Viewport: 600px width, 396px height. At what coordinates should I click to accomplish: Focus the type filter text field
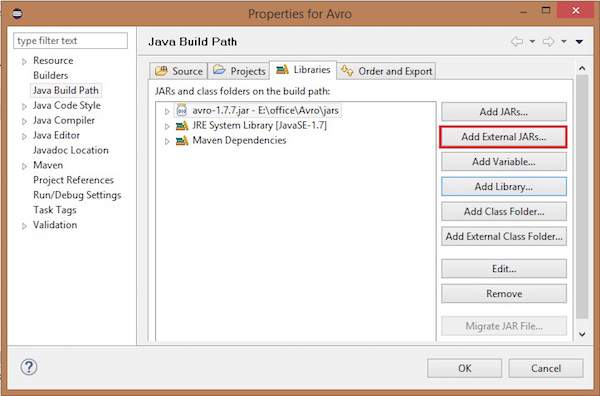coord(70,41)
